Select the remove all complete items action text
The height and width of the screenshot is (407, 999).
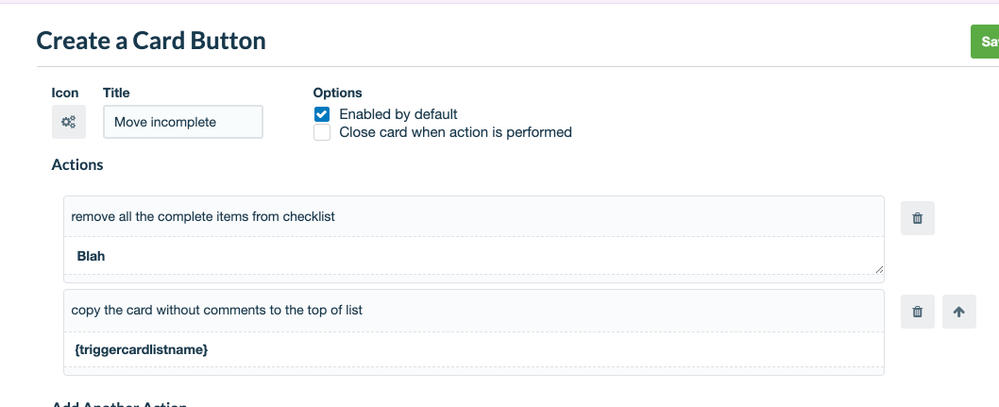[203, 217]
